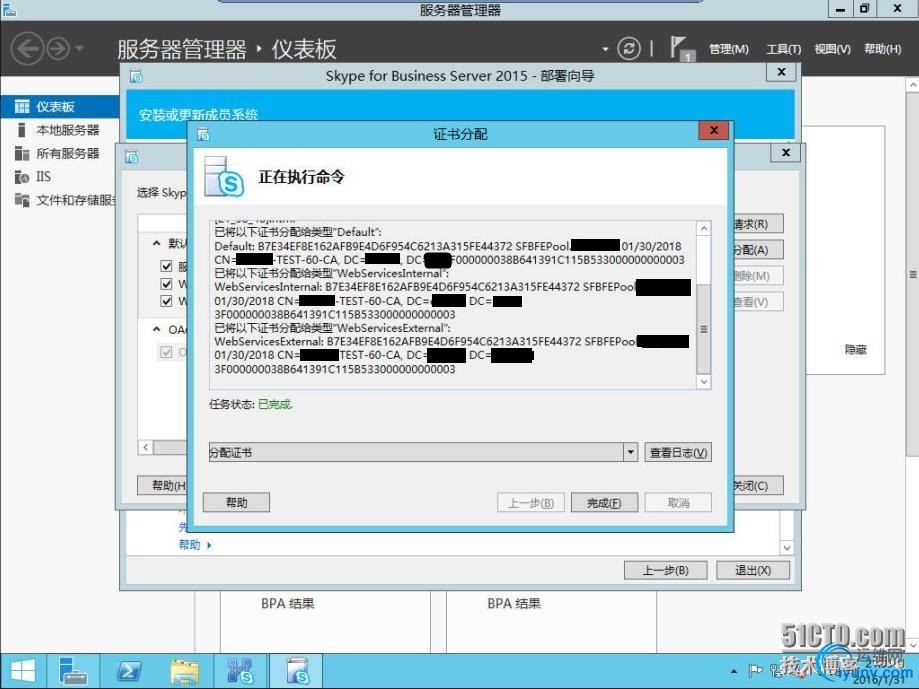Collapse the 默认 certificate group
The image size is (919, 689).
[x=156, y=243]
